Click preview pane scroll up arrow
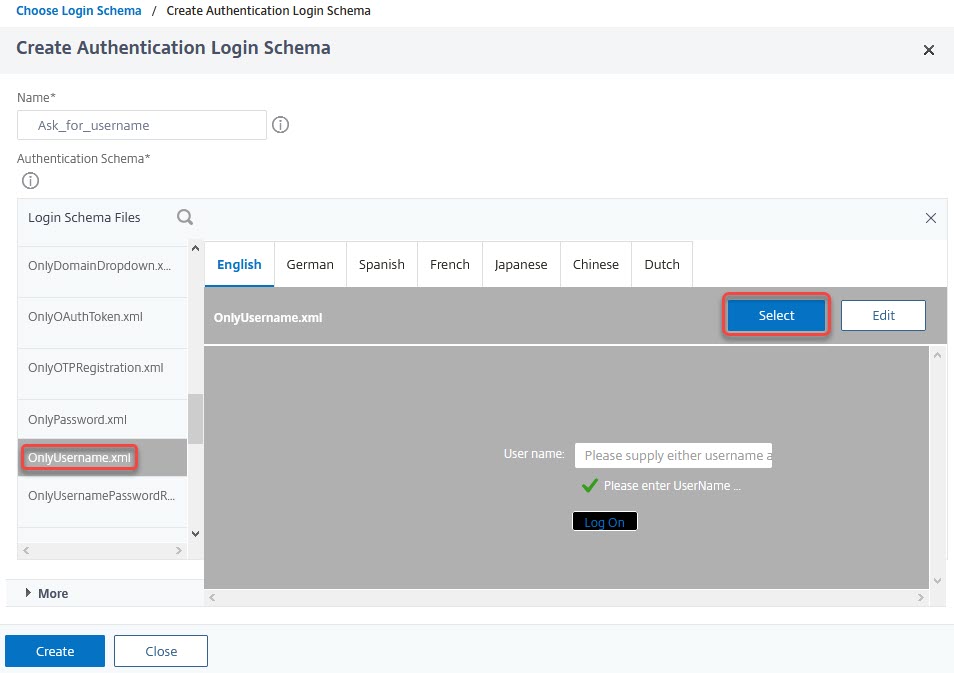This screenshot has width=954, height=673. pos(937,355)
